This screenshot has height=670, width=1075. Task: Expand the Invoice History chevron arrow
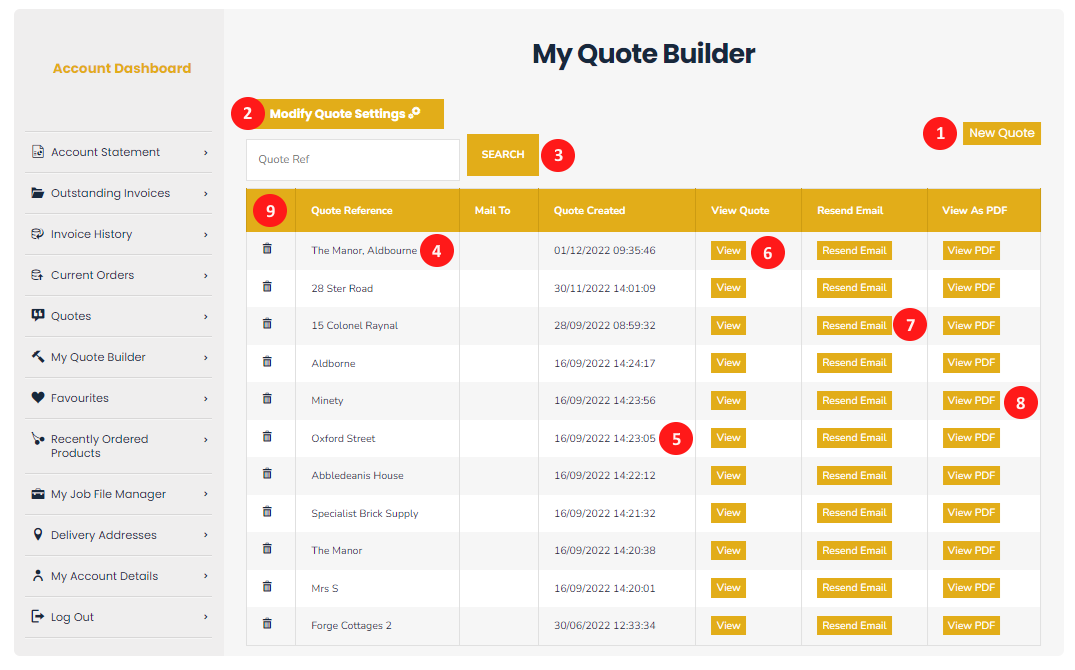[206, 234]
